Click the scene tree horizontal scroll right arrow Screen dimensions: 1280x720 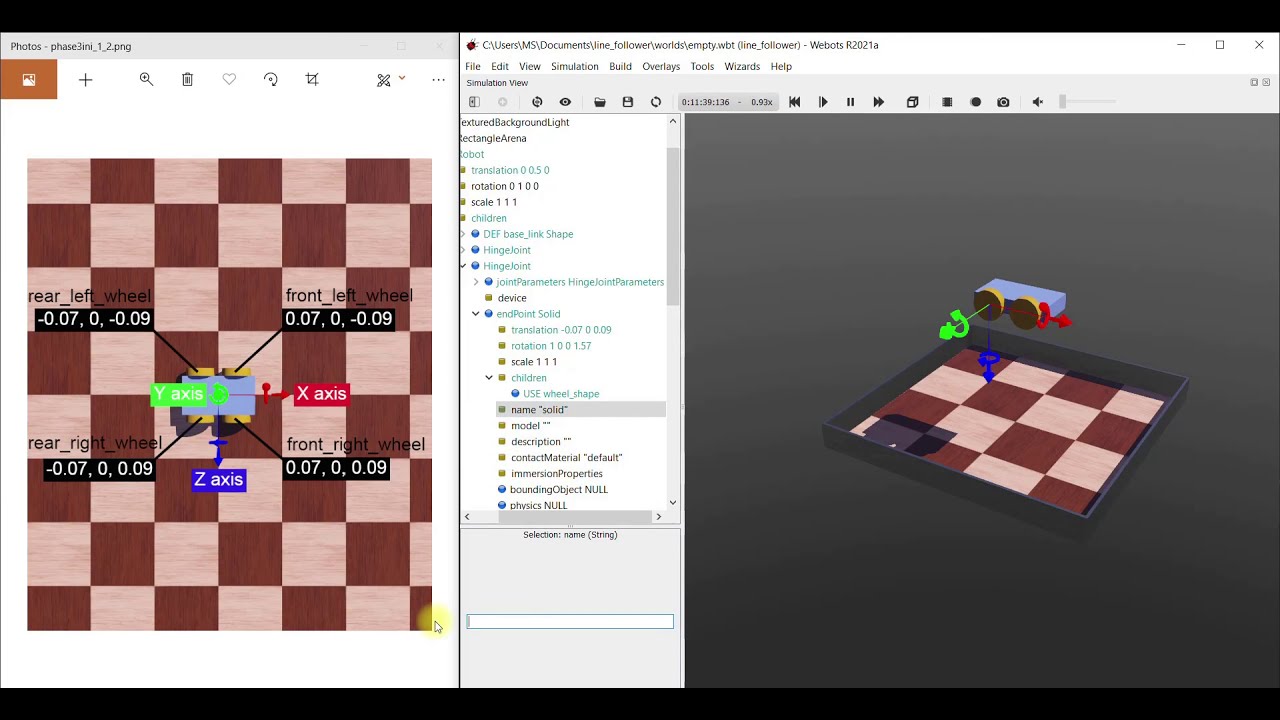click(658, 517)
